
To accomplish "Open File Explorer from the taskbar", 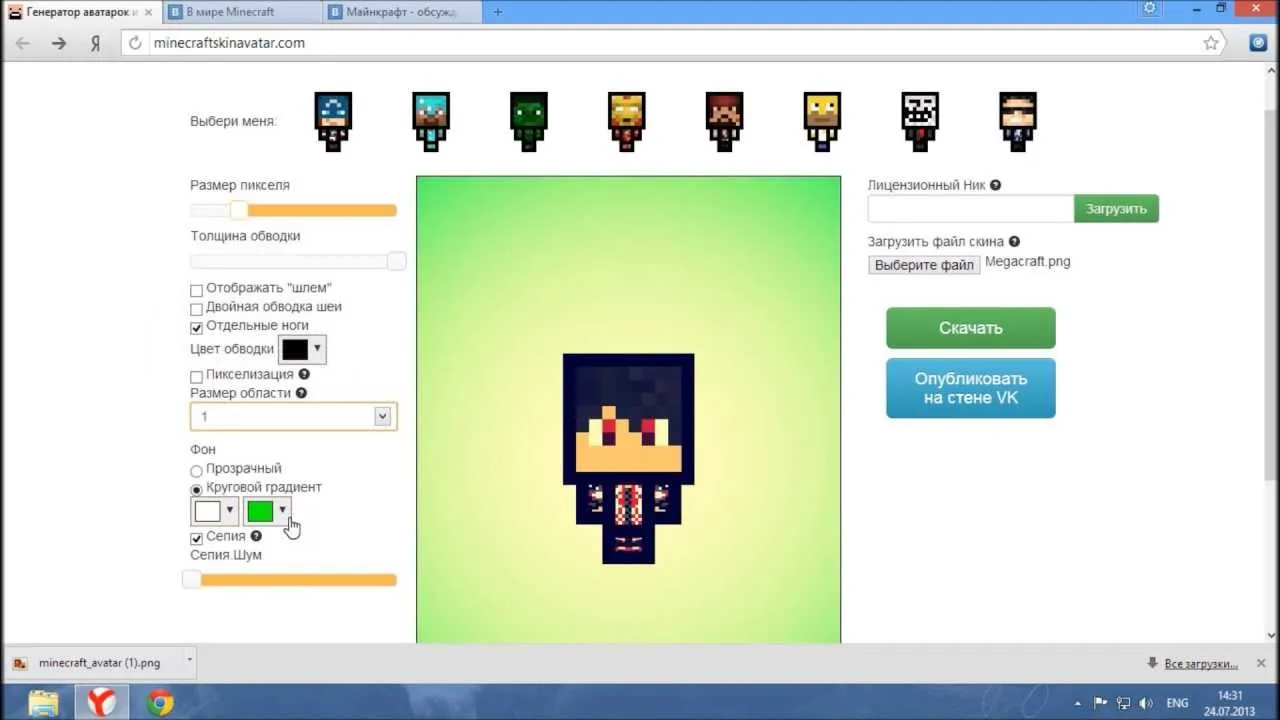I will point(43,702).
